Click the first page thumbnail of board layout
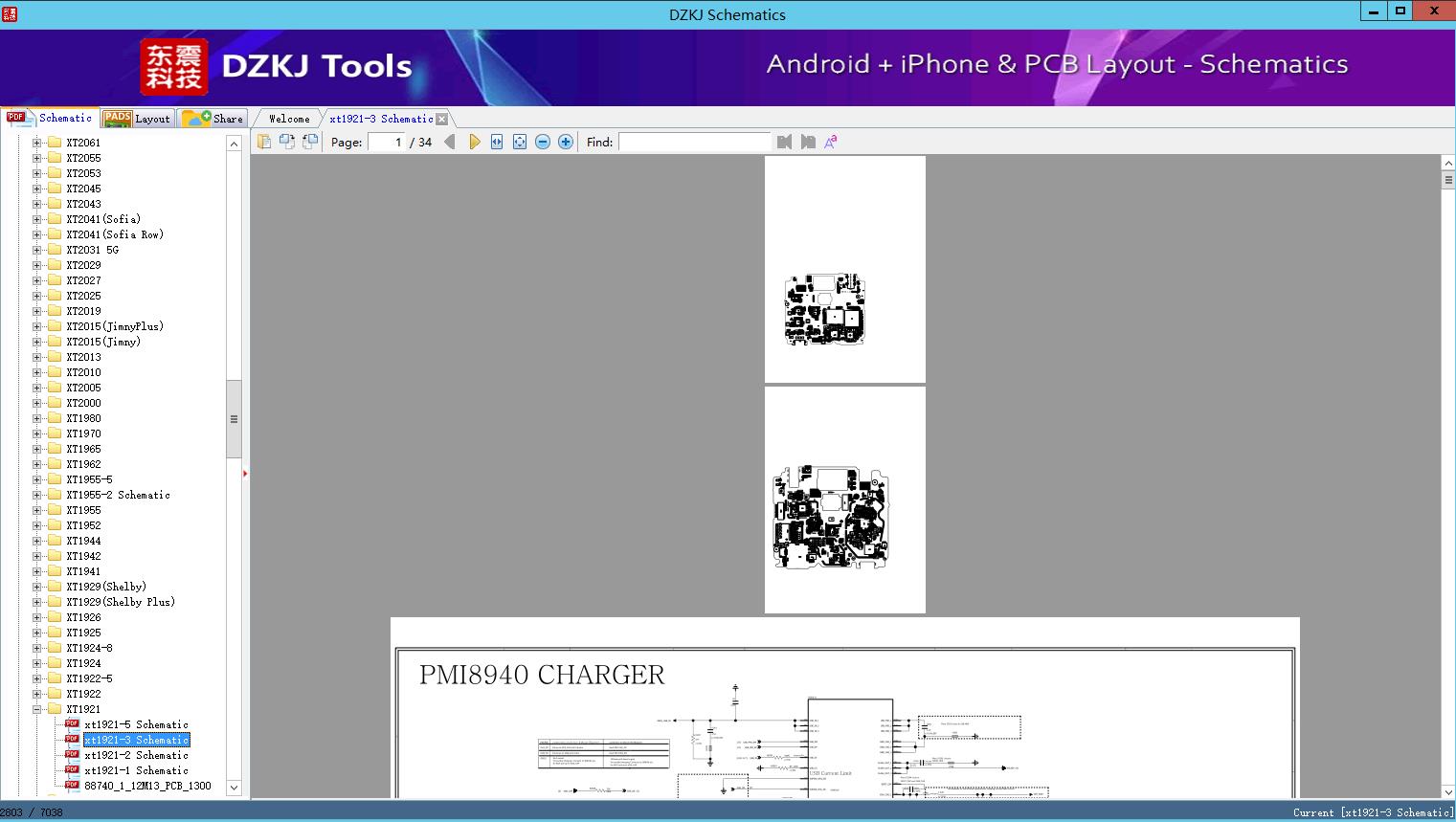 click(x=845, y=269)
